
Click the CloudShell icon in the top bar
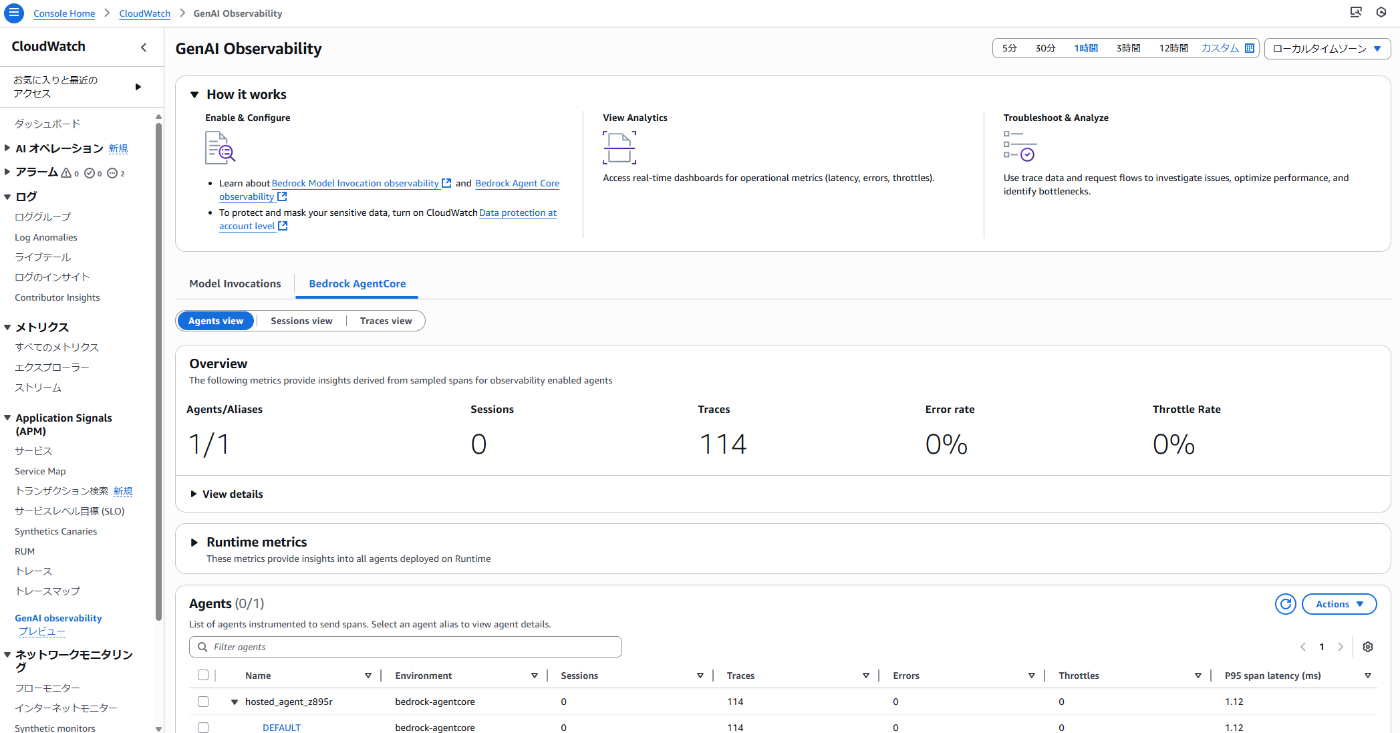[x=1356, y=13]
